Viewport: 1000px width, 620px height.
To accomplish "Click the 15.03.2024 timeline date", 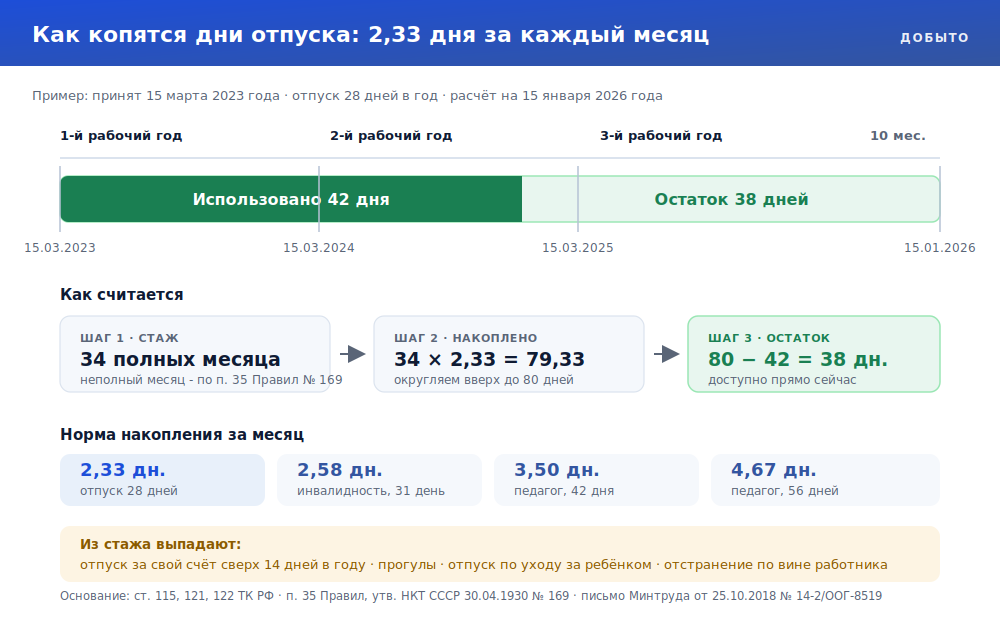I will coord(319,247).
